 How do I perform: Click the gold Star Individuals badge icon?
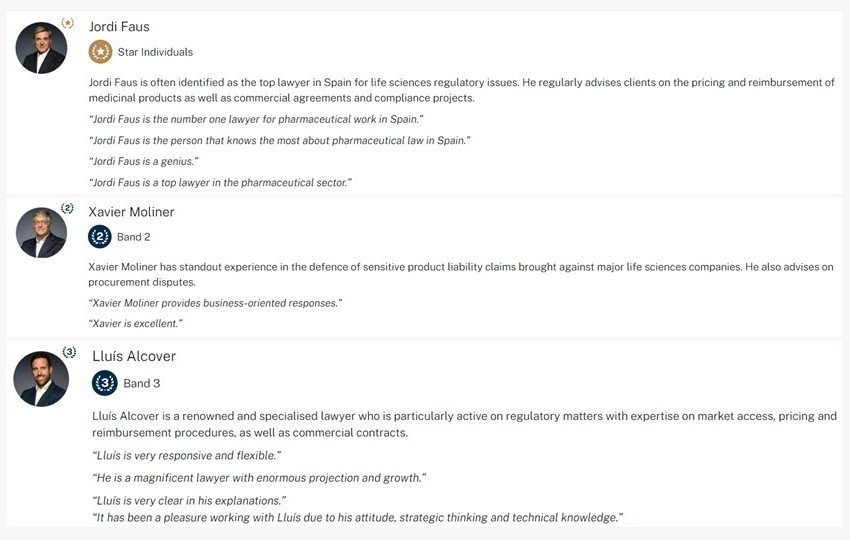click(x=100, y=52)
